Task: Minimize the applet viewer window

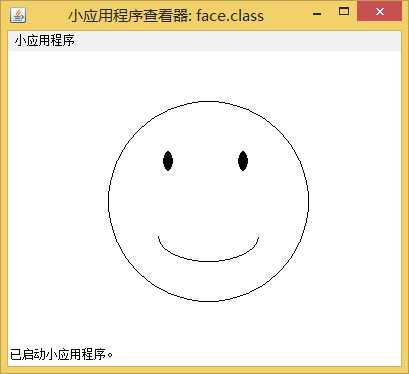Action: pos(317,14)
